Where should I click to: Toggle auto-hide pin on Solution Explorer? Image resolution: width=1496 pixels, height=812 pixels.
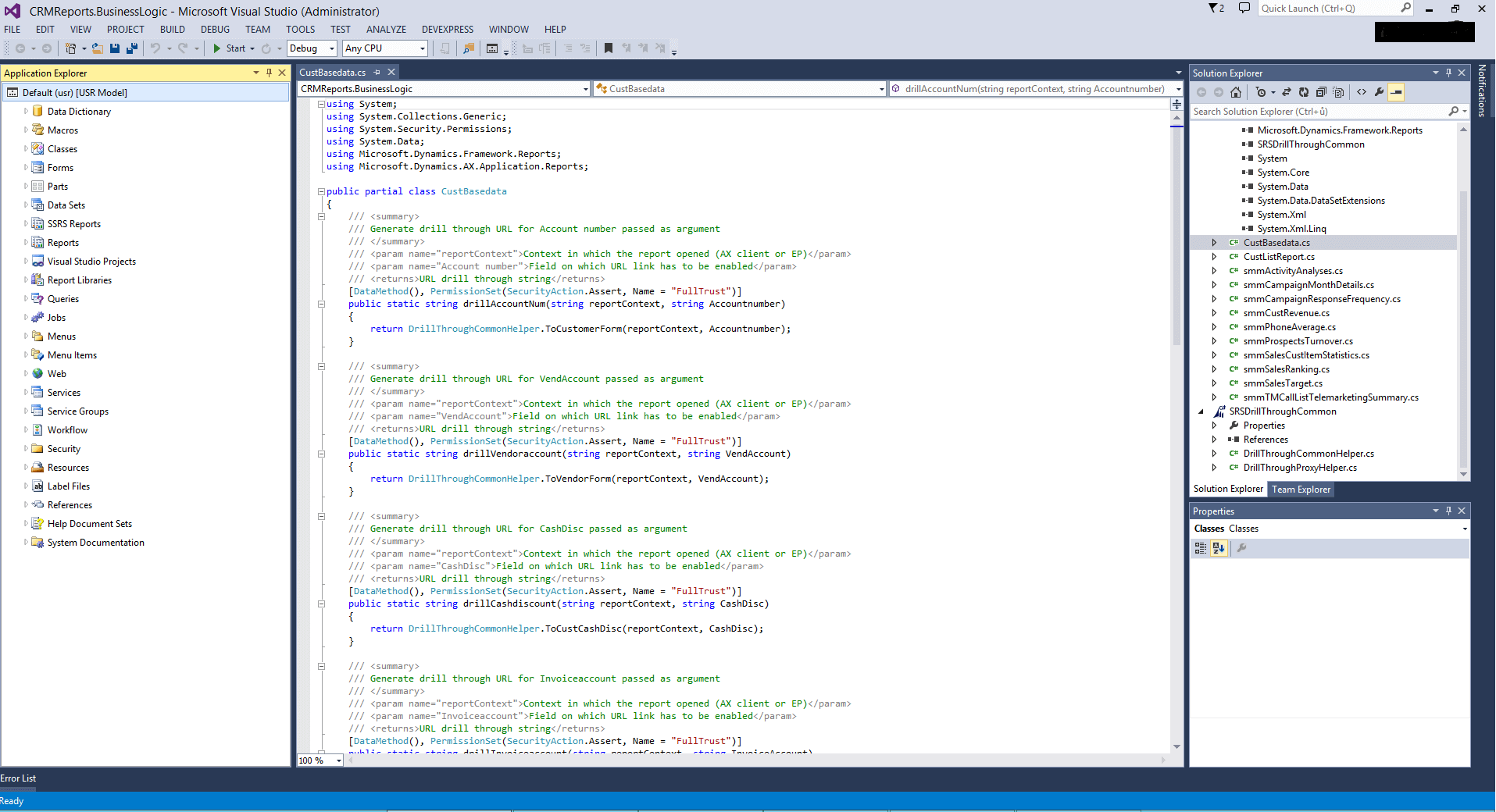point(1448,73)
